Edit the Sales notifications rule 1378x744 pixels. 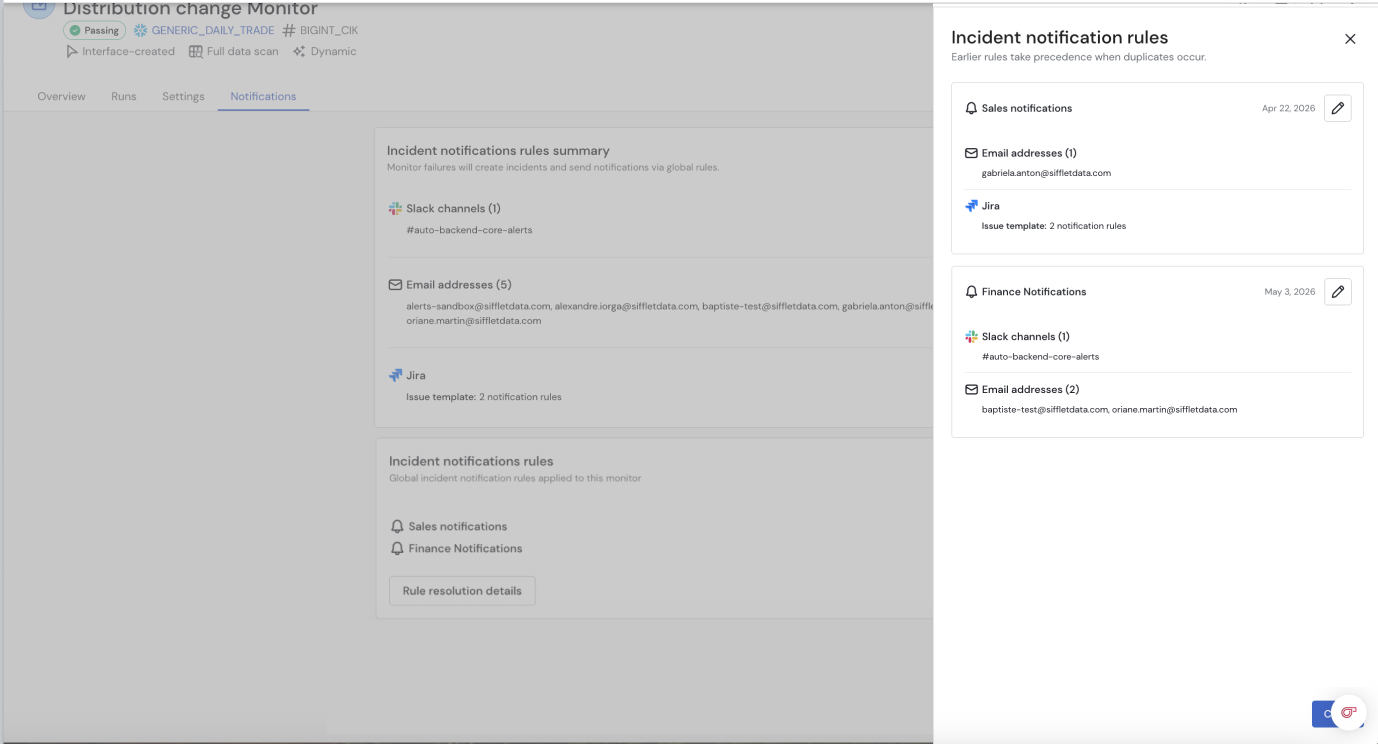click(1337, 108)
